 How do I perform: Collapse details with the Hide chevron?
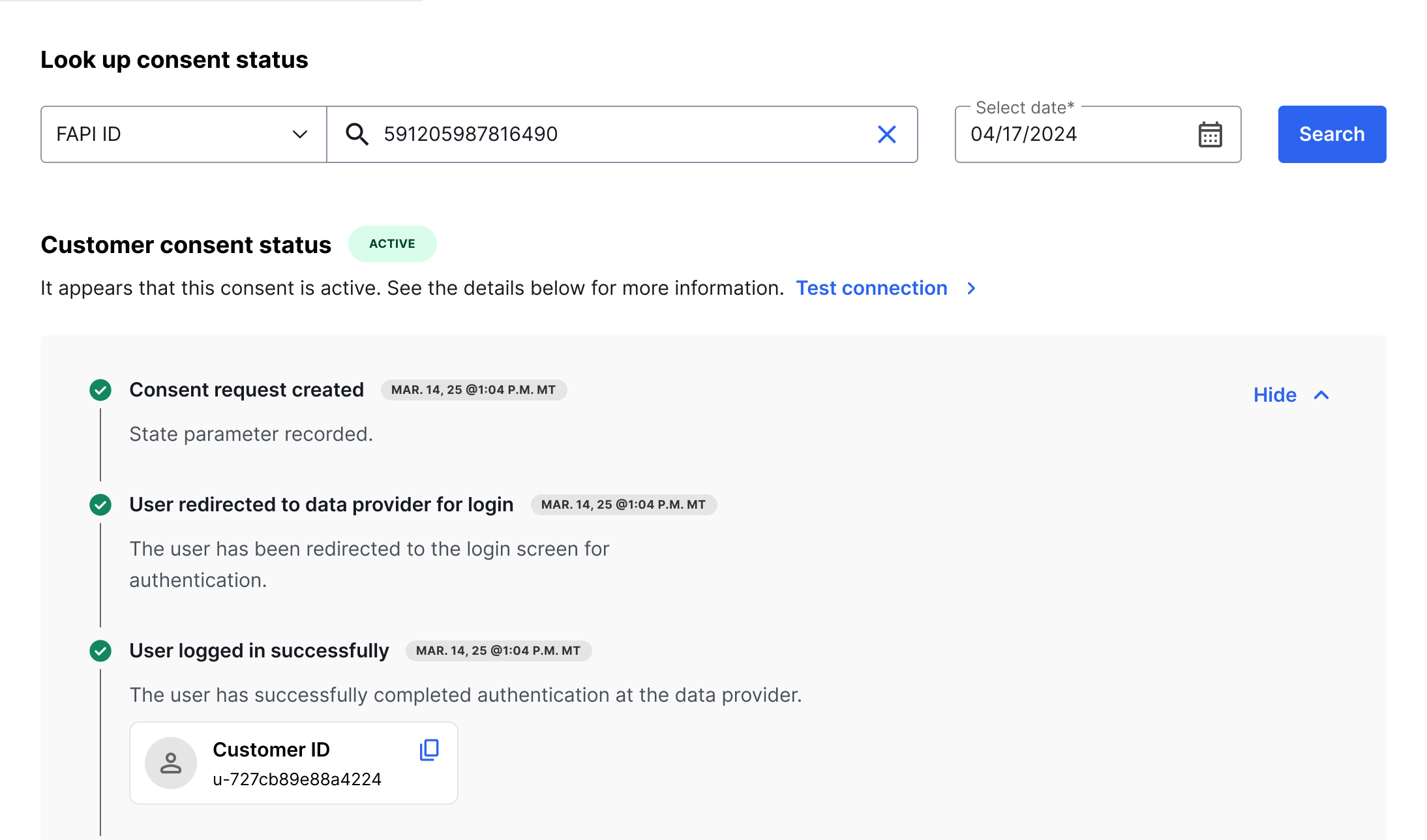coord(1321,395)
